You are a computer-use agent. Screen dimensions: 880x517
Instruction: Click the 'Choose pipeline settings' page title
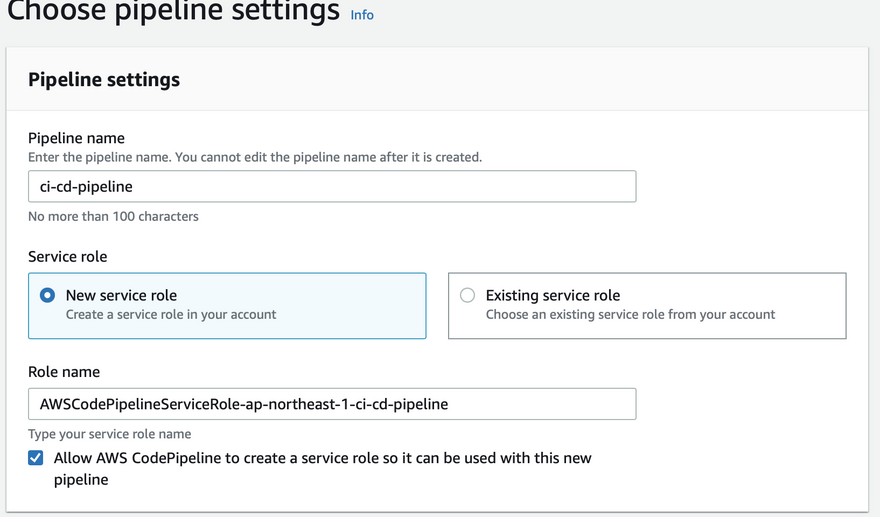pyautogui.click(x=173, y=13)
